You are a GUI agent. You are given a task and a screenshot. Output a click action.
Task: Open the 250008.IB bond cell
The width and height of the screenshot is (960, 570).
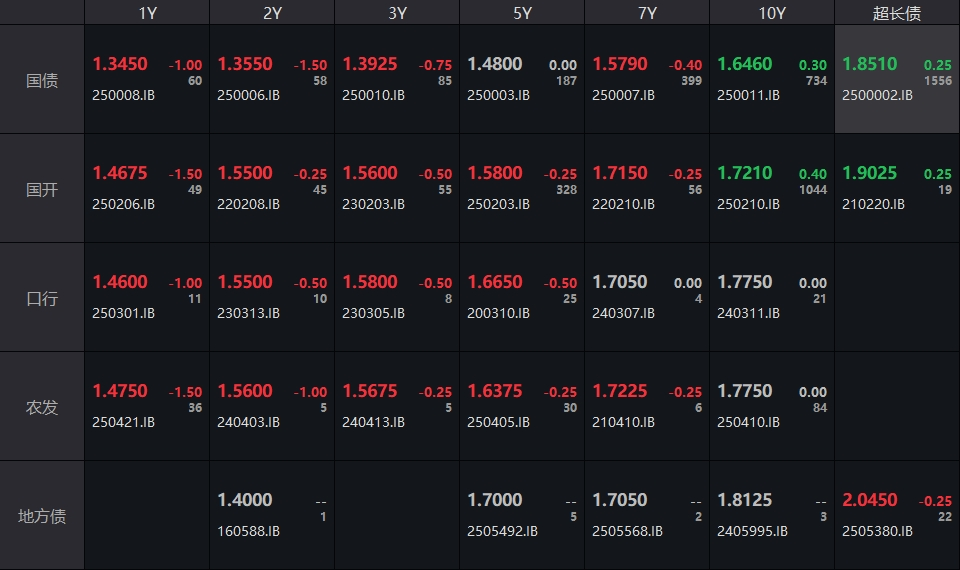pyautogui.click(x=147, y=80)
